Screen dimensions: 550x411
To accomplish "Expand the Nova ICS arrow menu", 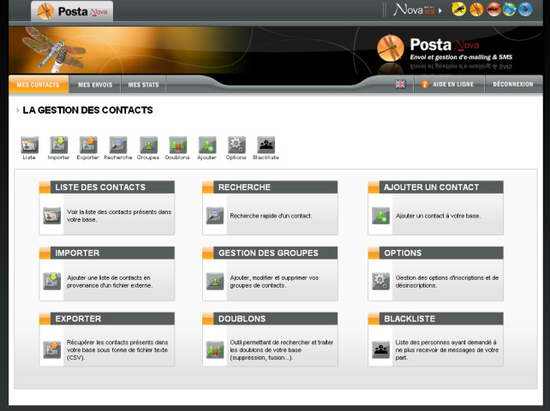I will click(440, 11).
